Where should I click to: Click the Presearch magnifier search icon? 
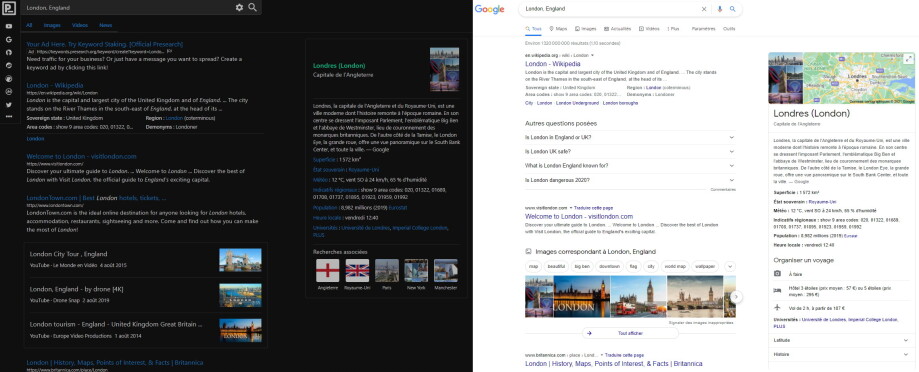tap(252, 8)
